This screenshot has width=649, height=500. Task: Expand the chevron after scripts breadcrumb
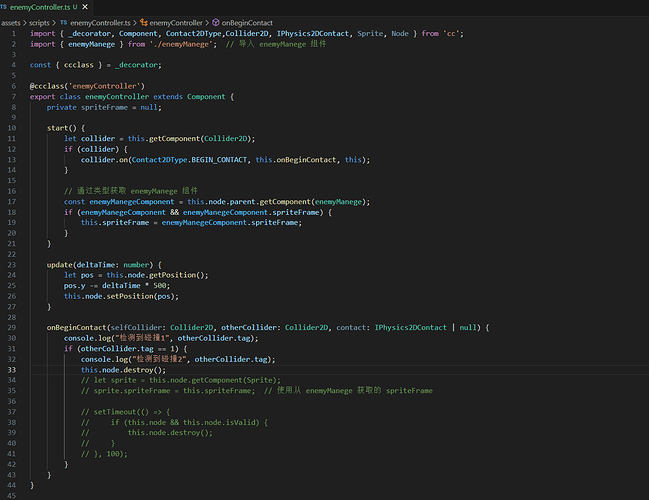(x=54, y=23)
